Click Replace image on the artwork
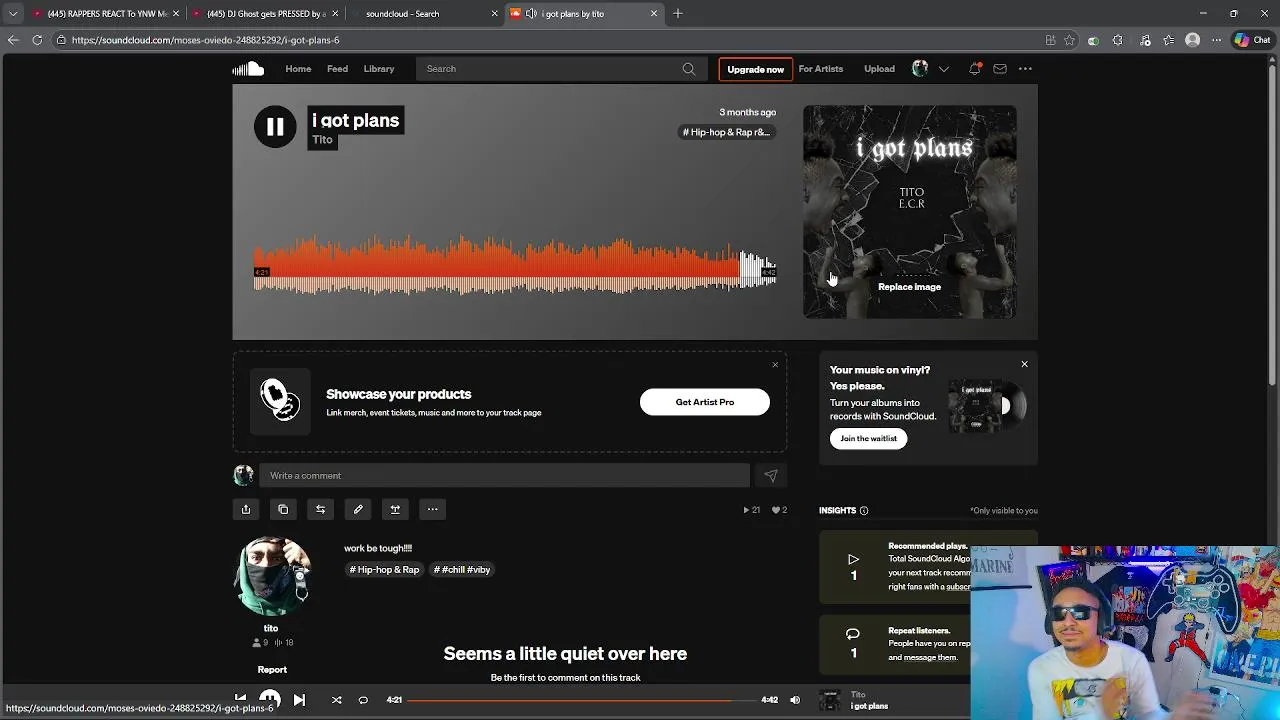 (x=909, y=287)
